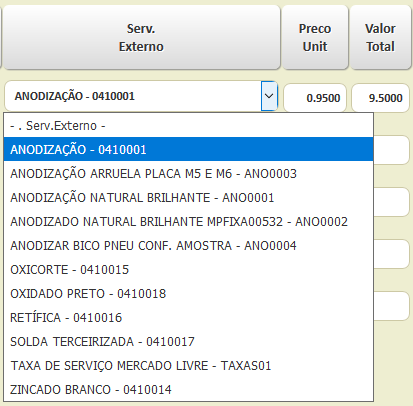Choose TAXA DE SERVIÇO MERCADO LIVRE option

click(188, 365)
